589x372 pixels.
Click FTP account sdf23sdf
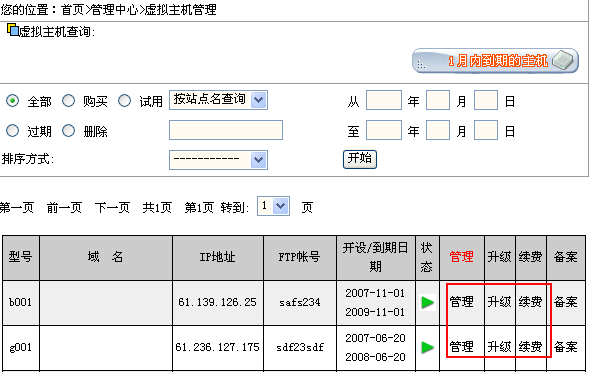click(299, 347)
